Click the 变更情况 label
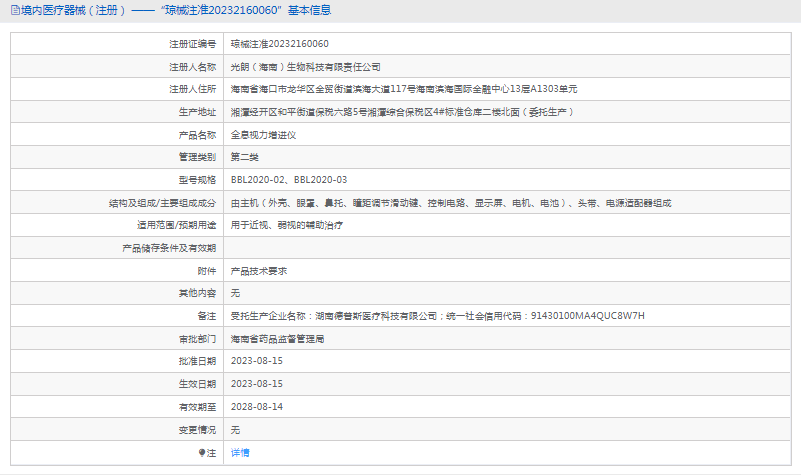The image size is (801, 475). coord(197,430)
